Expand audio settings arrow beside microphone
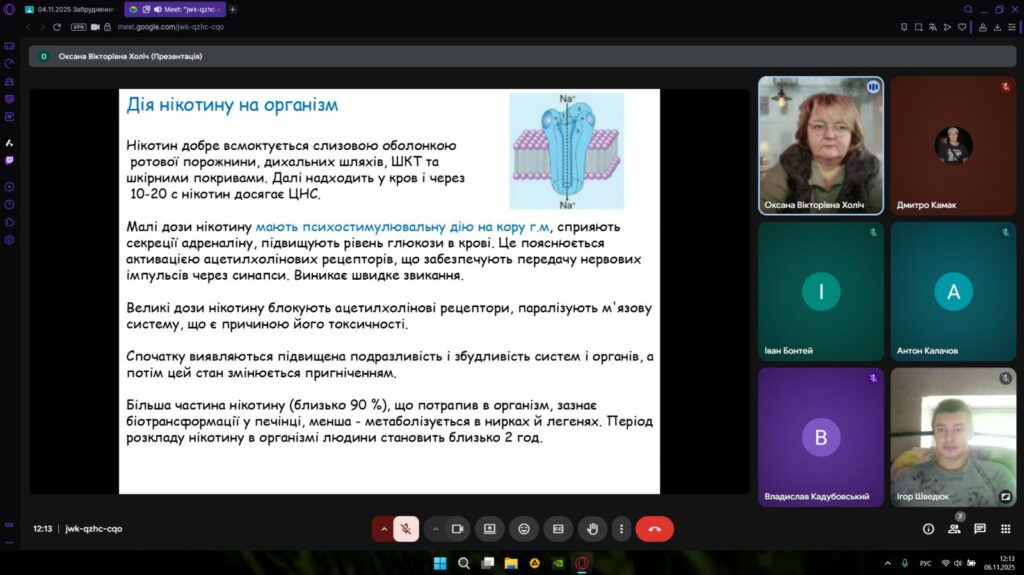Screen dimensions: 1024x575 382,528
